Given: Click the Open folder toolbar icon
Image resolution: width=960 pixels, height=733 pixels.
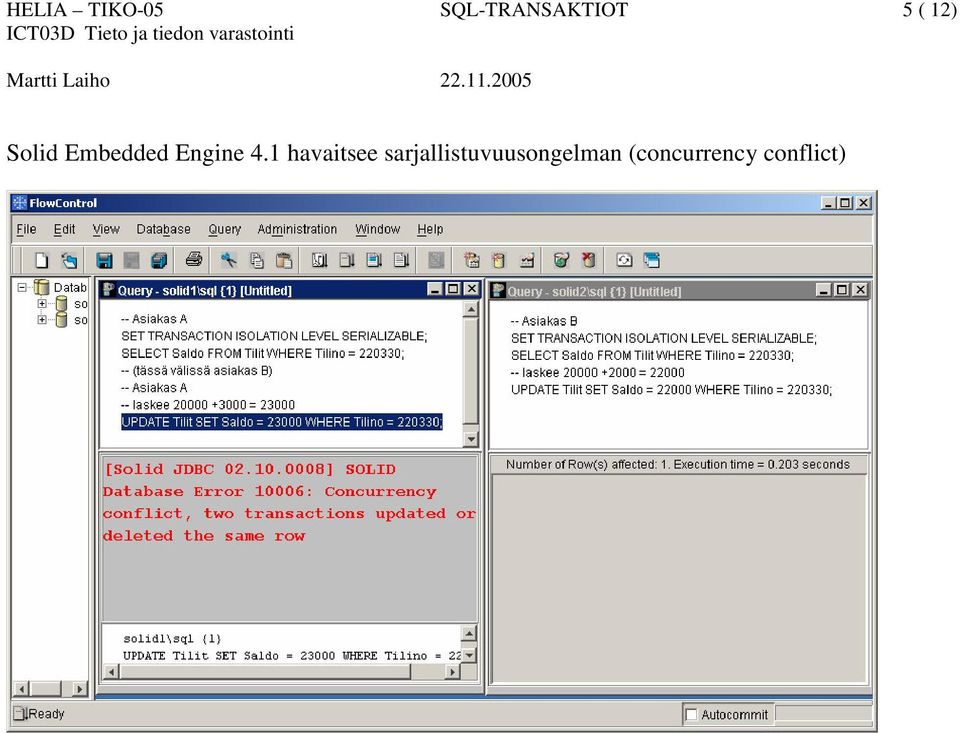Looking at the screenshot, I should [69, 260].
